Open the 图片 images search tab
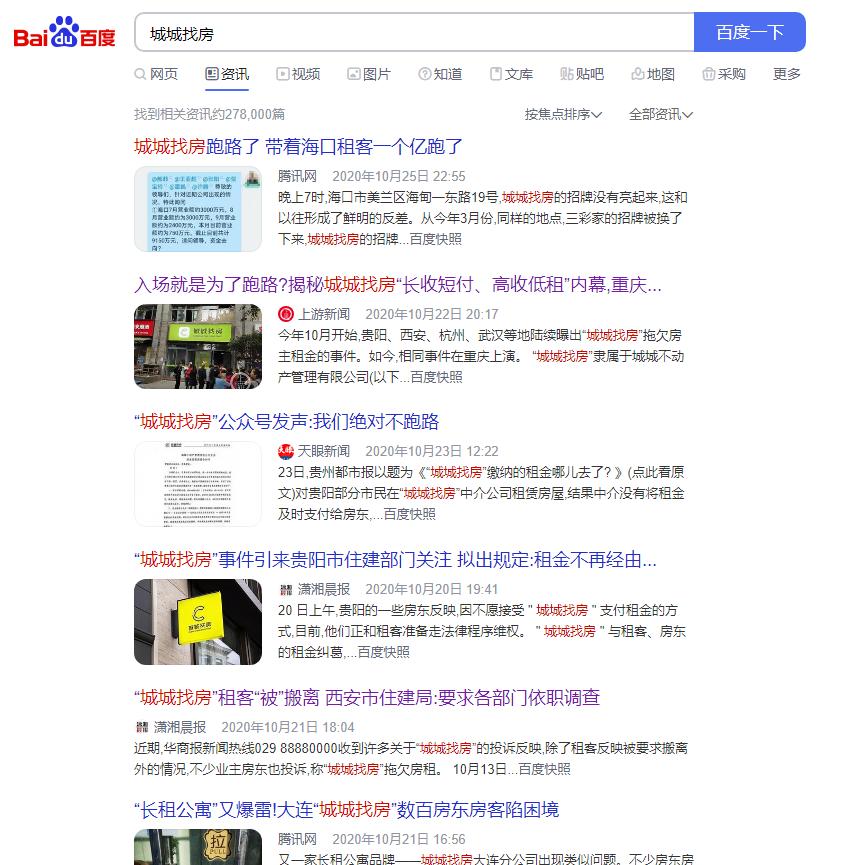The height and width of the screenshot is (865, 856). 369,74
